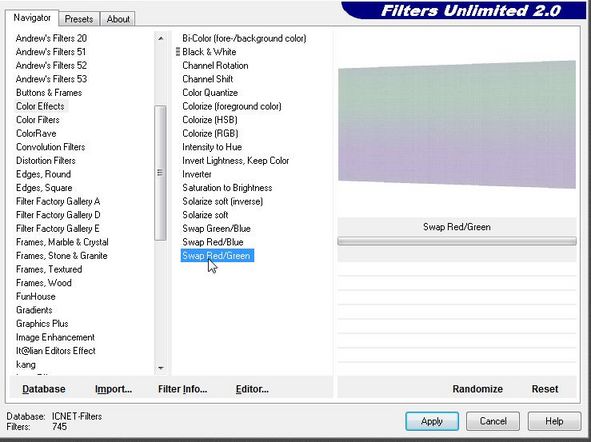Choose Convolution Filters category
This screenshot has height=442, width=591.
click(51, 147)
